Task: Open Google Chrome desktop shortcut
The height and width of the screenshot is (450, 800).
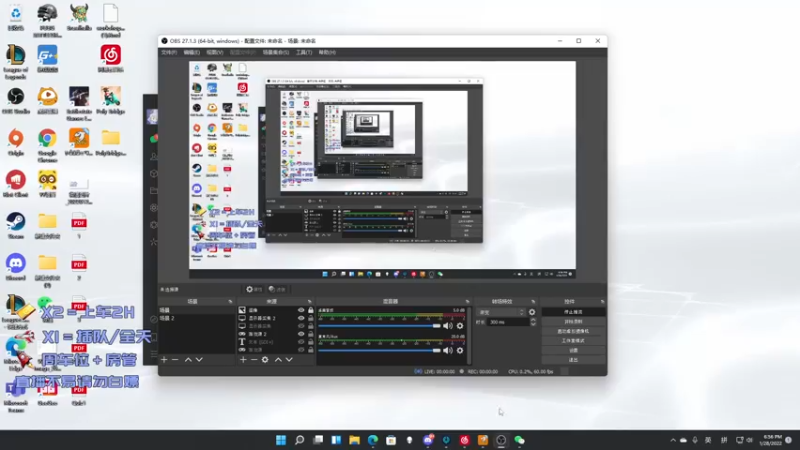Action: click(47, 144)
